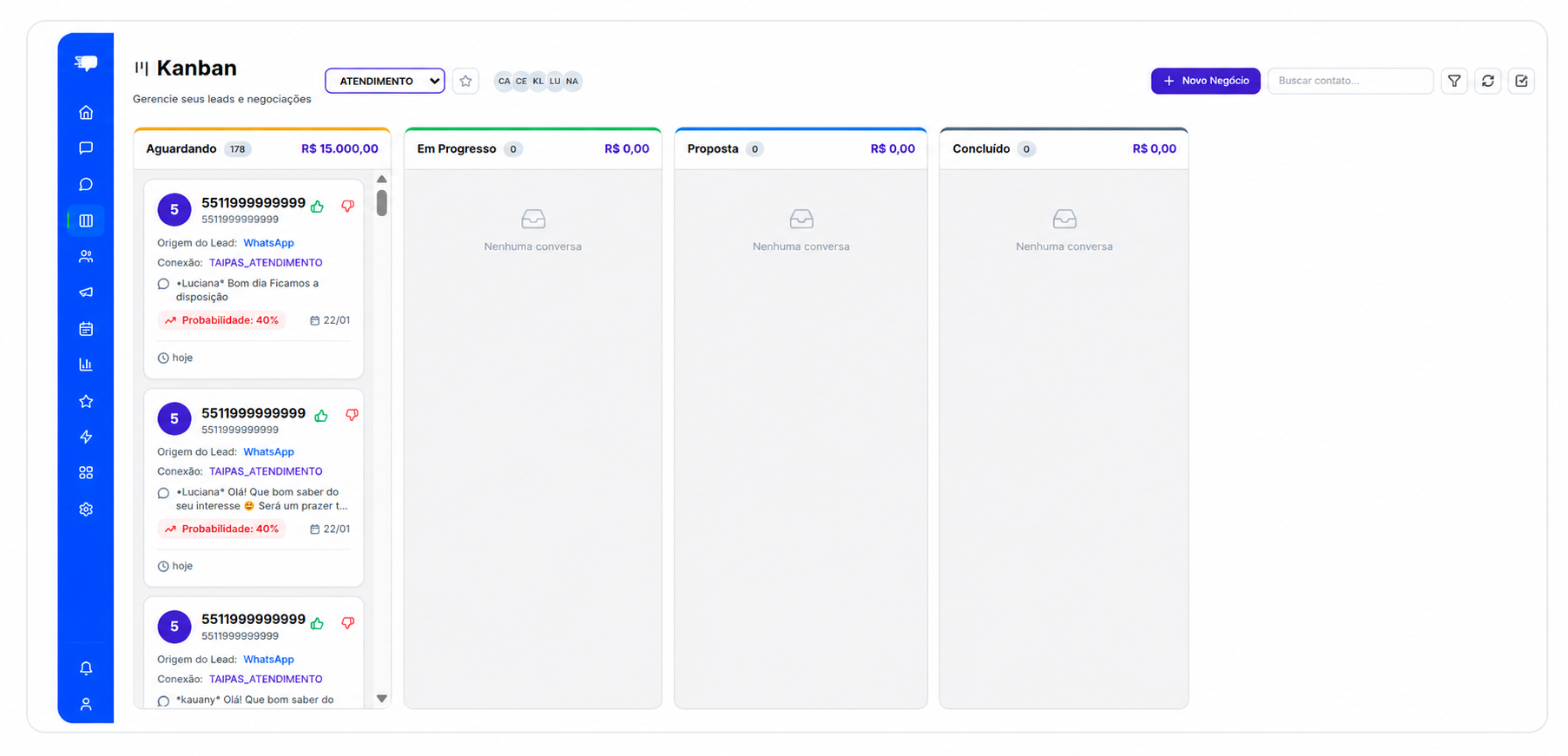The width and height of the screenshot is (1568, 756).
Task: Select the NA user avatar filter
Action: 572,81
